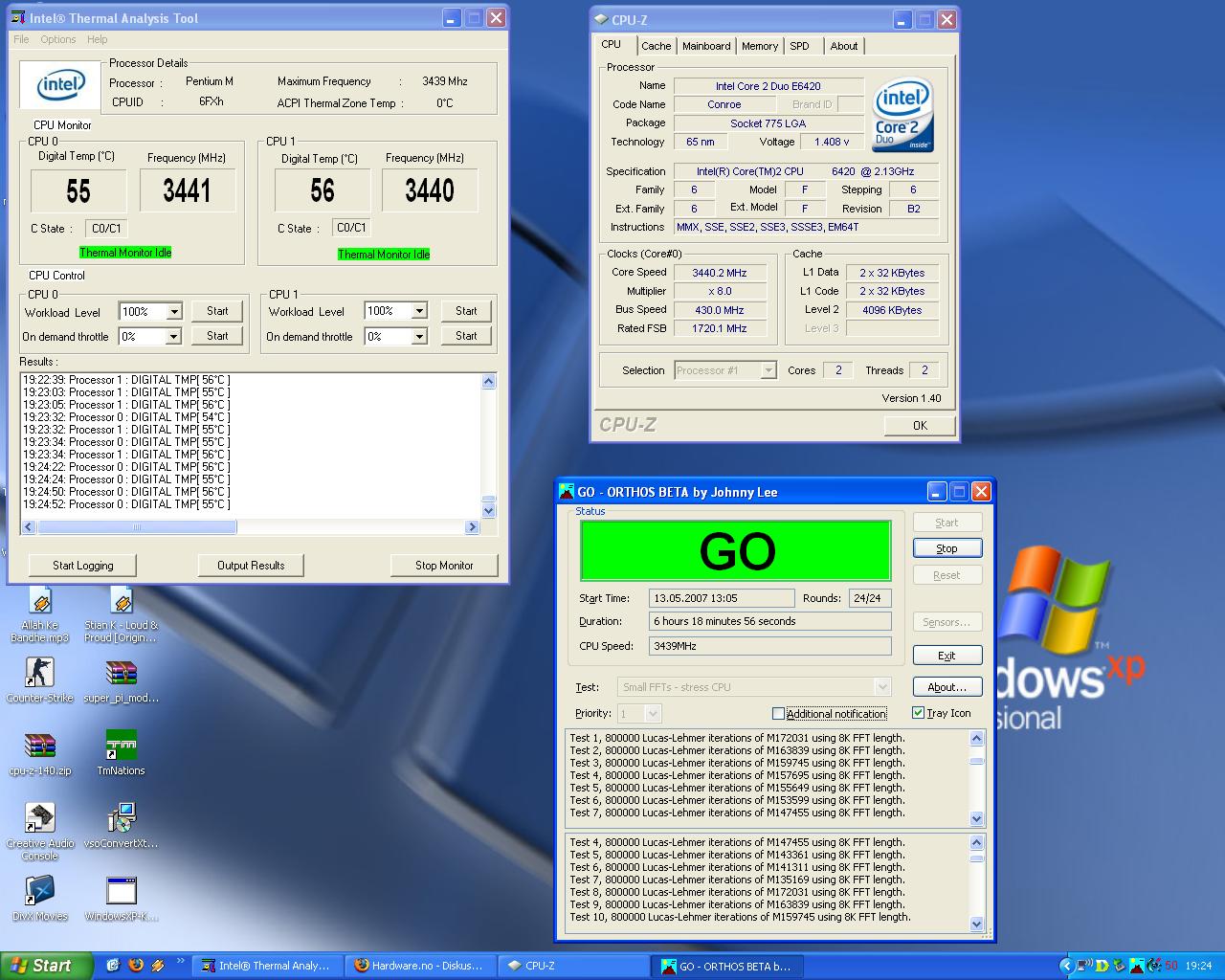1225x980 pixels.
Task: Click the Exit button in Orthos
Action: point(947,656)
